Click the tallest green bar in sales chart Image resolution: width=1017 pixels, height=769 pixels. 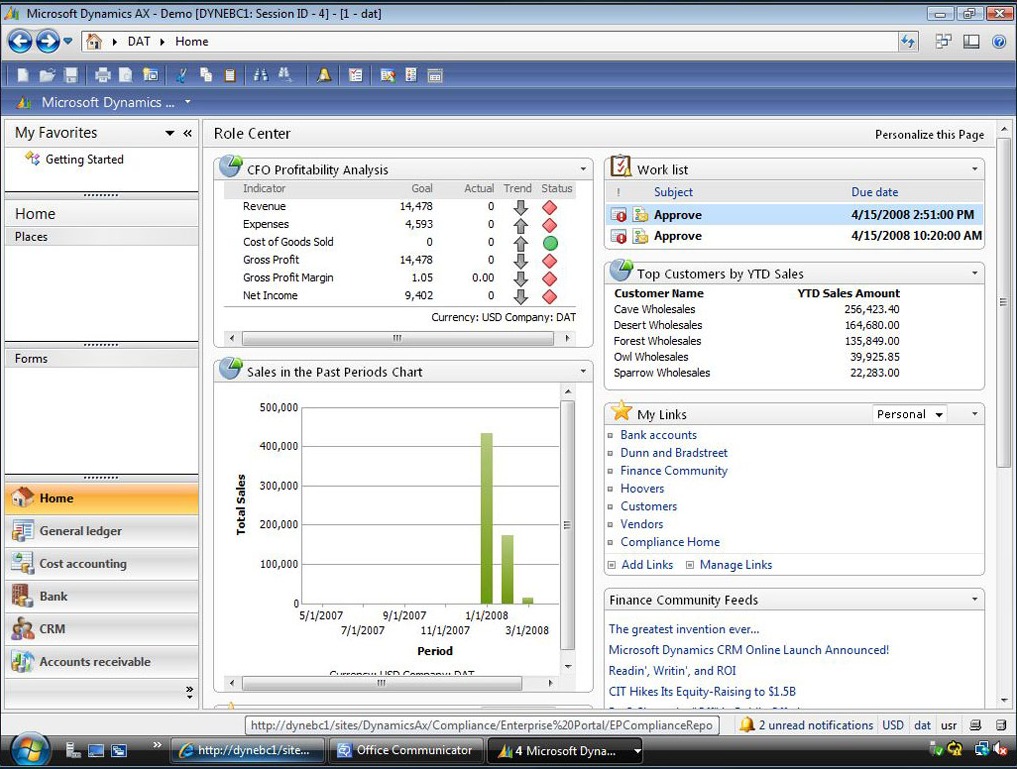coord(486,518)
